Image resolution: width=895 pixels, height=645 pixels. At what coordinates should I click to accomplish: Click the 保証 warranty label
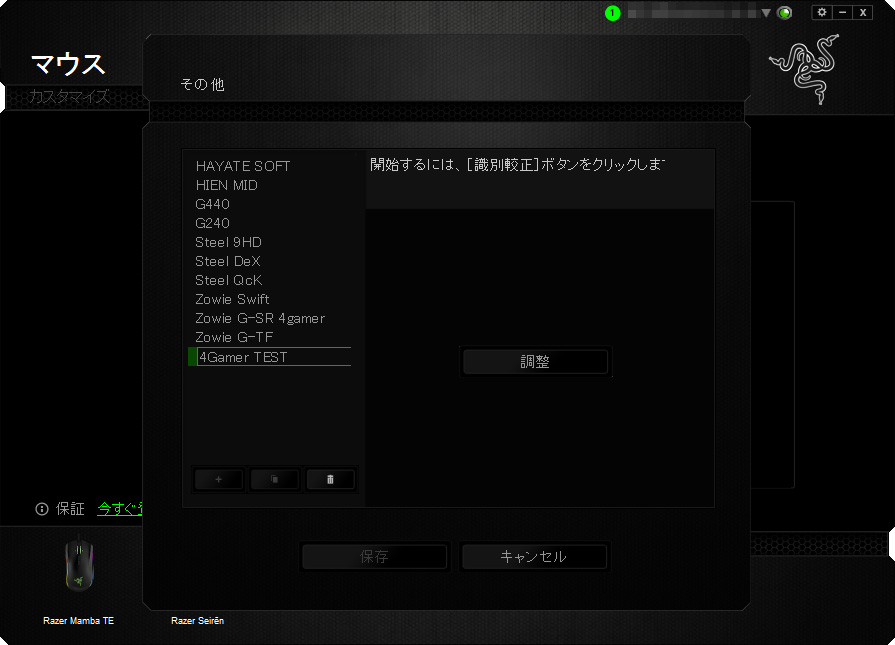70,509
